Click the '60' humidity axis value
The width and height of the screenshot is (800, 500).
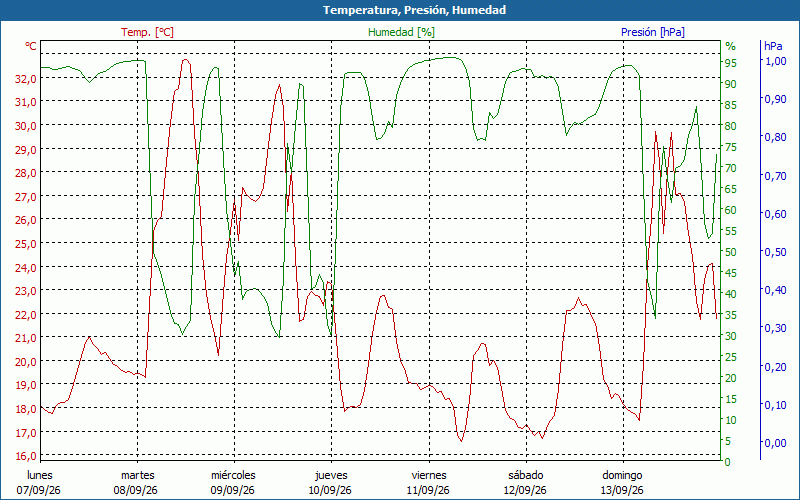pos(731,211)
